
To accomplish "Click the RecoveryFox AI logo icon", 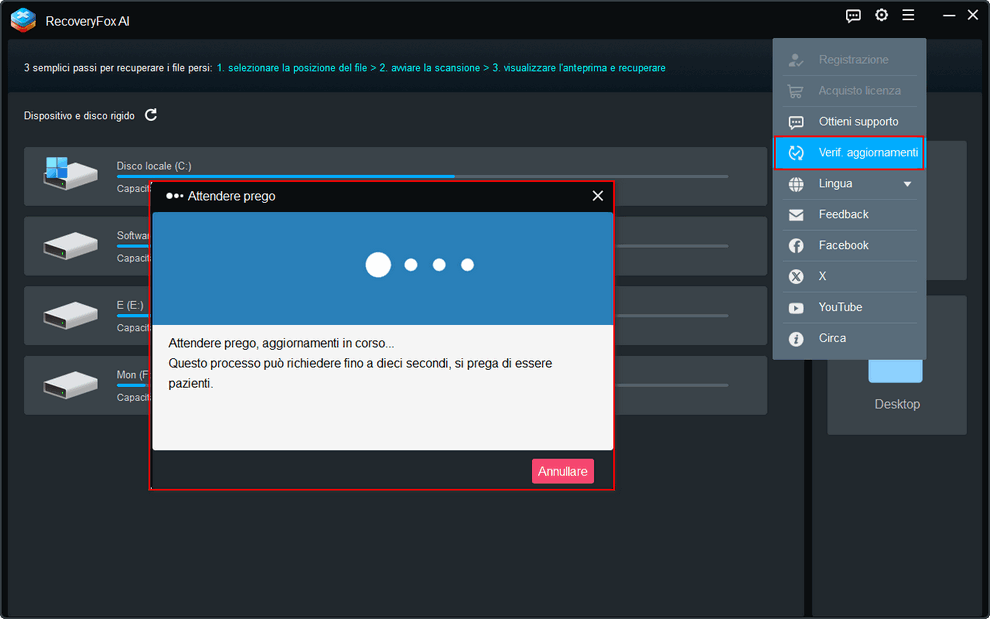I will point(23,20).
